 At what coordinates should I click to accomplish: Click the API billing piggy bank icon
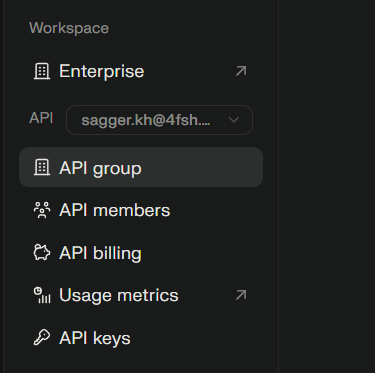click(x=42, y=253)
